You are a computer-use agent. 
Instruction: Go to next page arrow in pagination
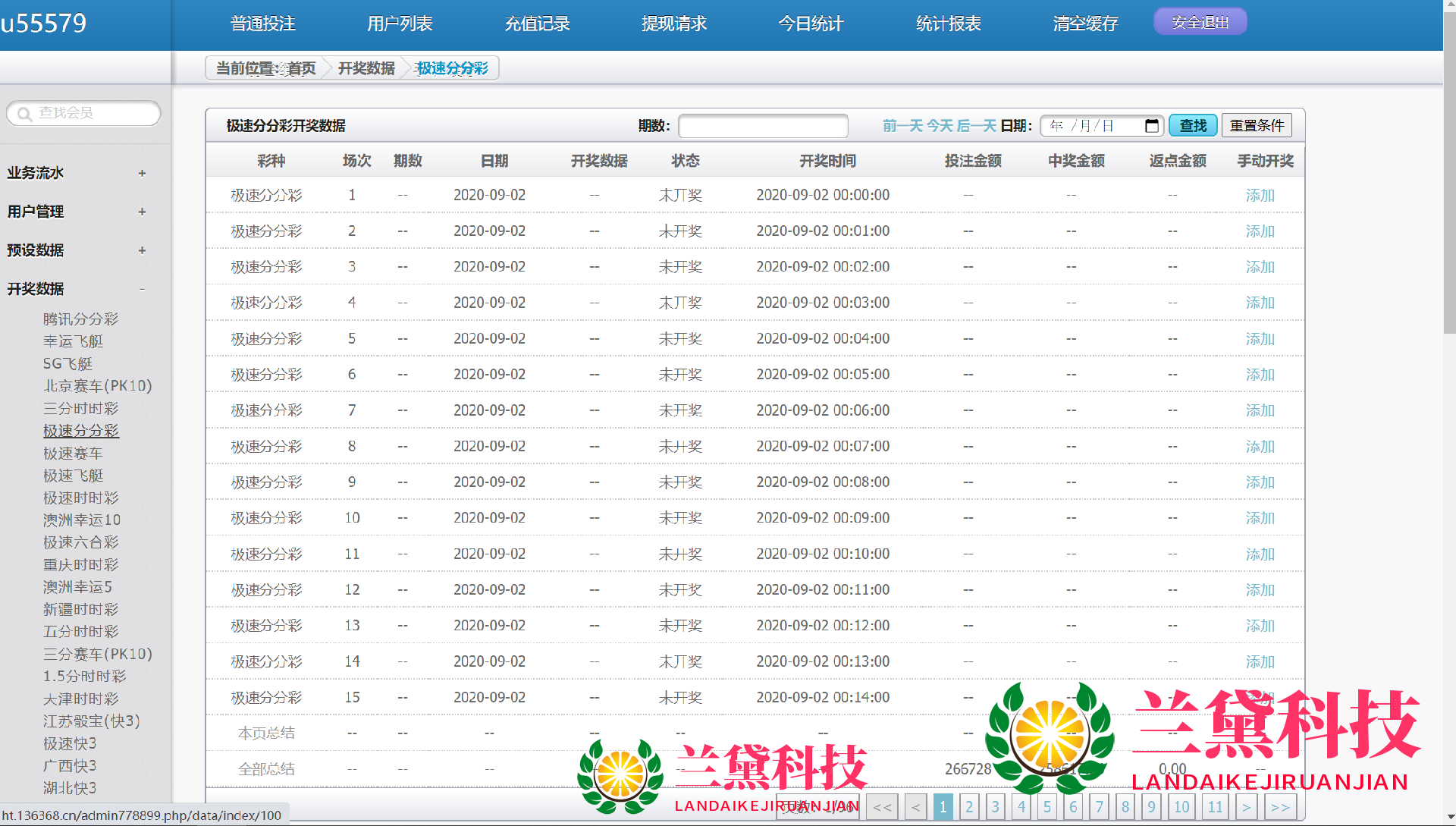tap(1246, 807)
